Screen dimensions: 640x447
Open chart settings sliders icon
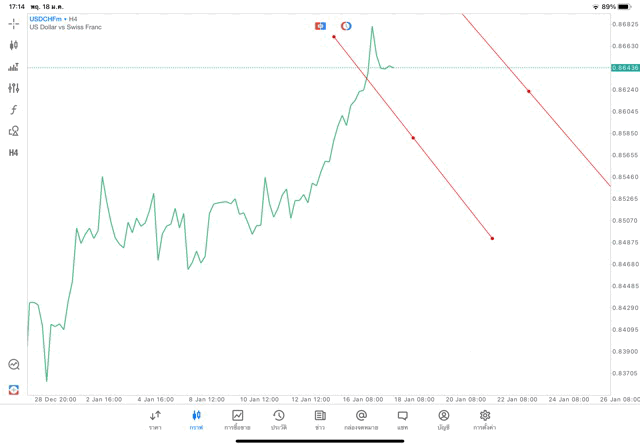click(x=14, y=88)
